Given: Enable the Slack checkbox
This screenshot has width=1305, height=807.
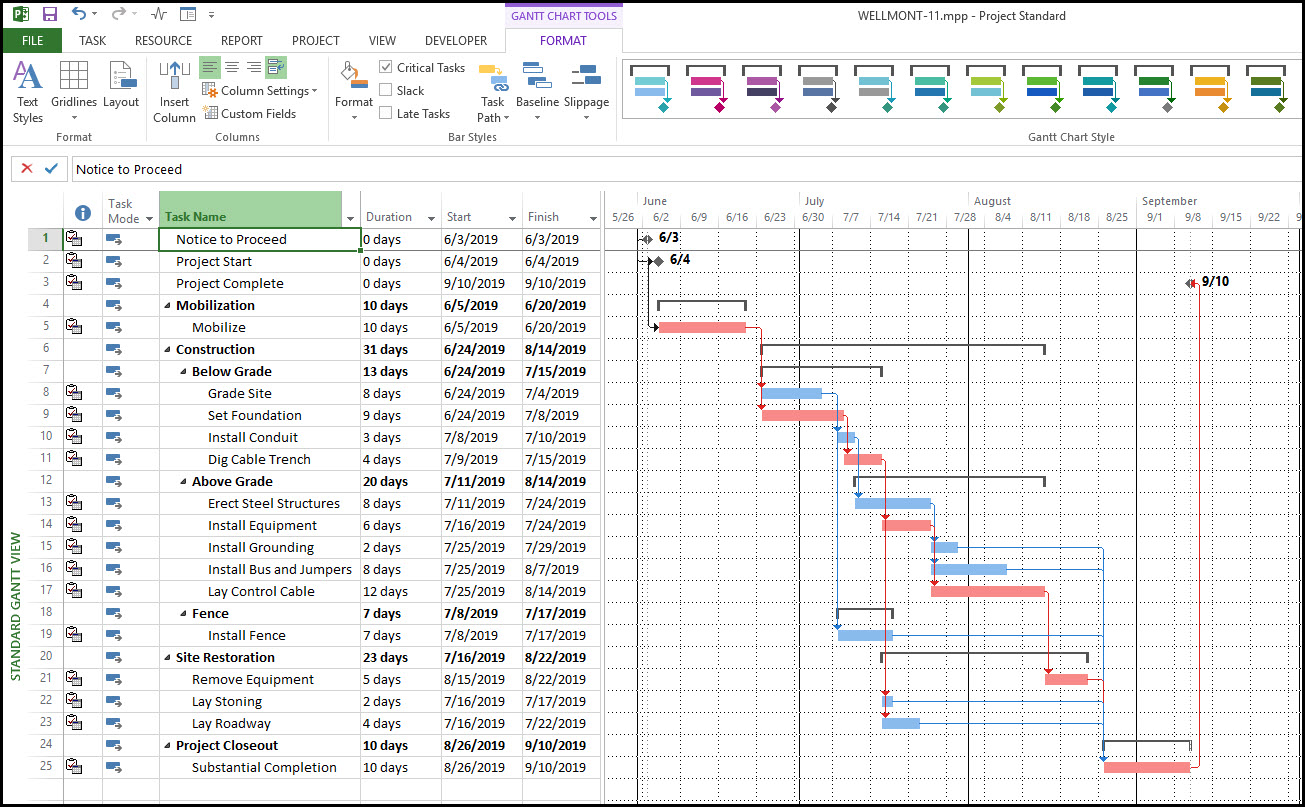Looking at the screenshot, I should 386,90.
